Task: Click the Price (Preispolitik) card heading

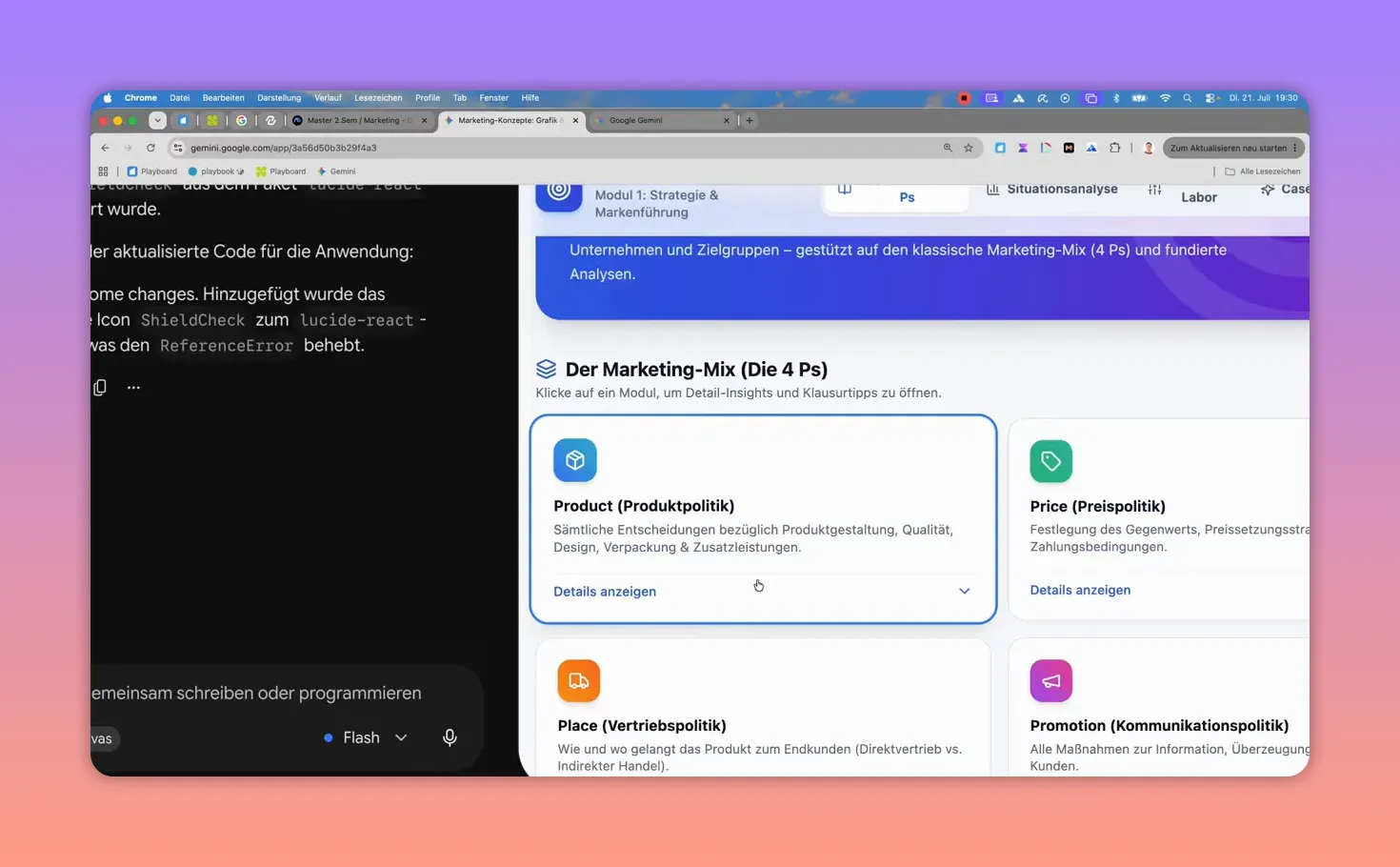Action: [x=1097, y=506]
